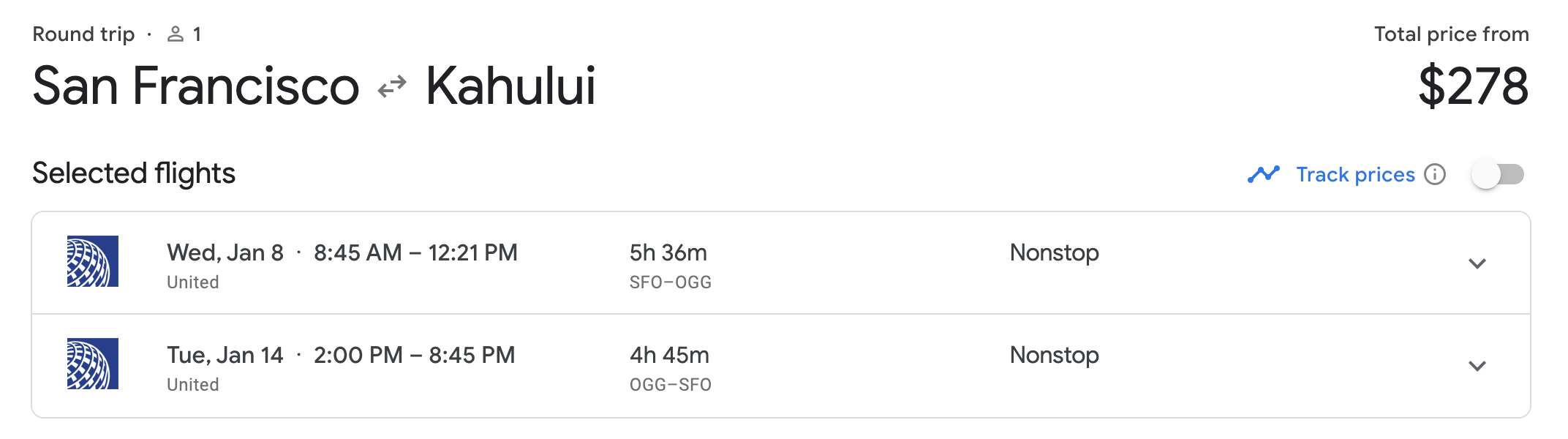Image resolution: width=1568 pixels, height=439 pixels.
Task: Click the Track prices link text
Action: coord(1355,174)
